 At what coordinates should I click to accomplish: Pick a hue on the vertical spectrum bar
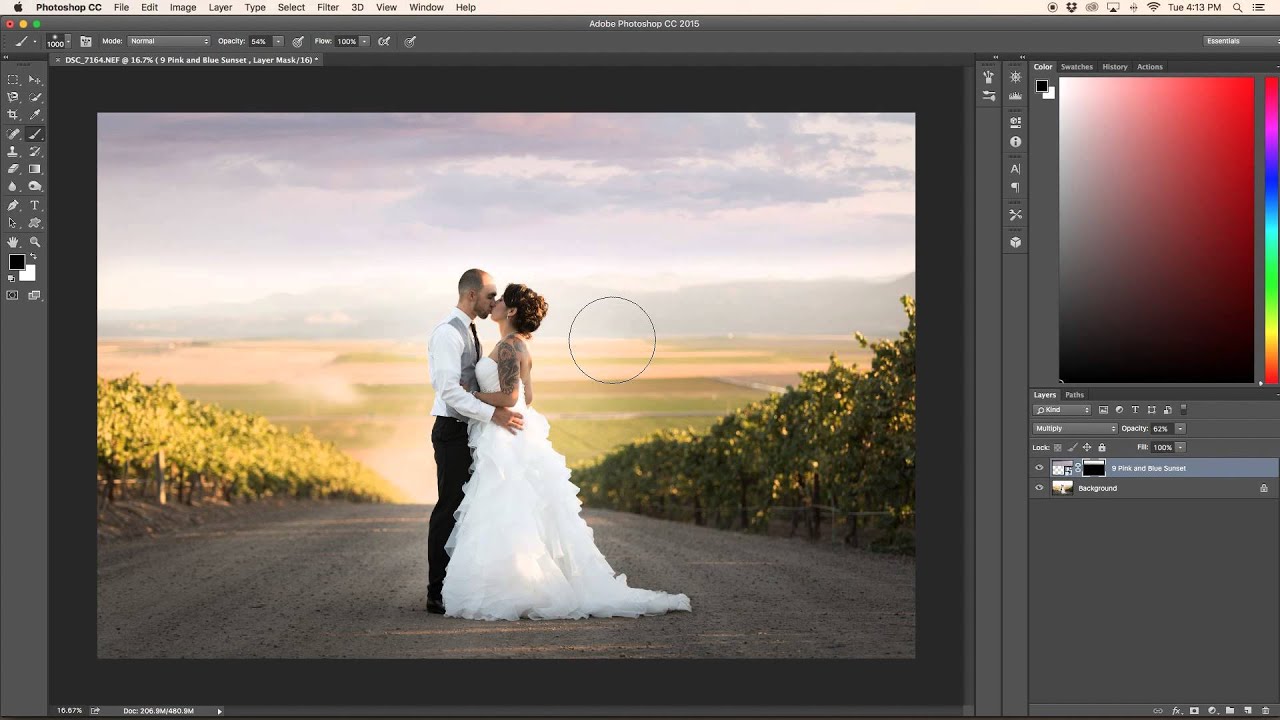coord(1271,230)
